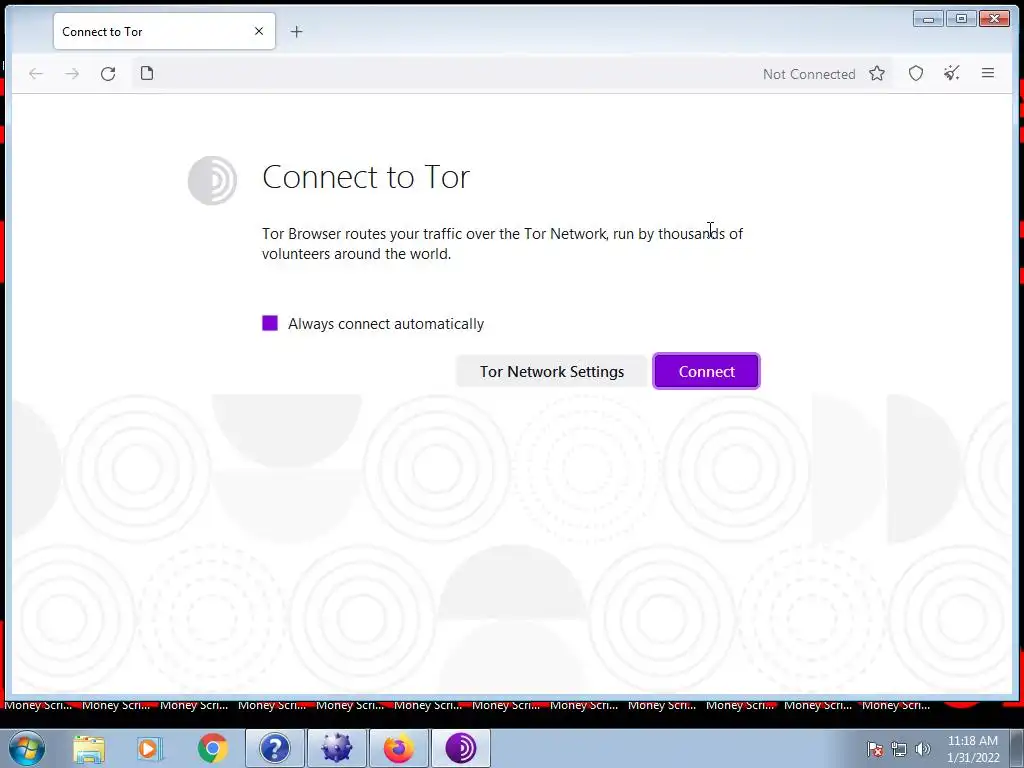
Task: Close the Tor Browser window
Action: click(995, 19)
